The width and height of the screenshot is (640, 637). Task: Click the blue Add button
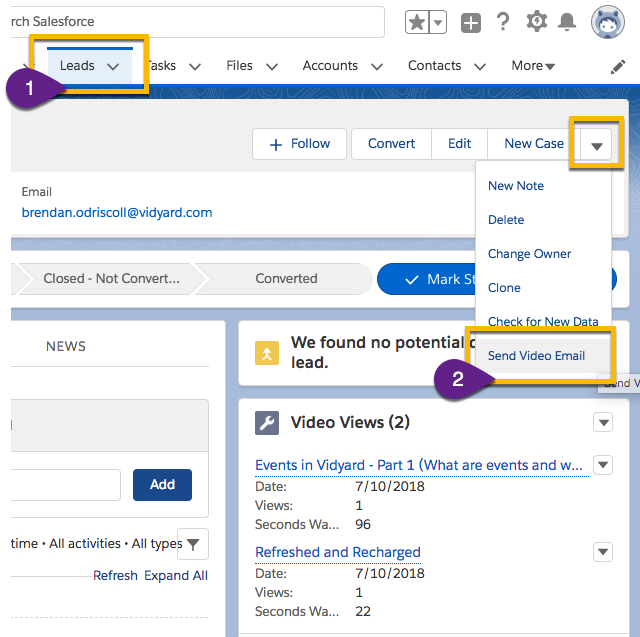(x=162, y=484)
